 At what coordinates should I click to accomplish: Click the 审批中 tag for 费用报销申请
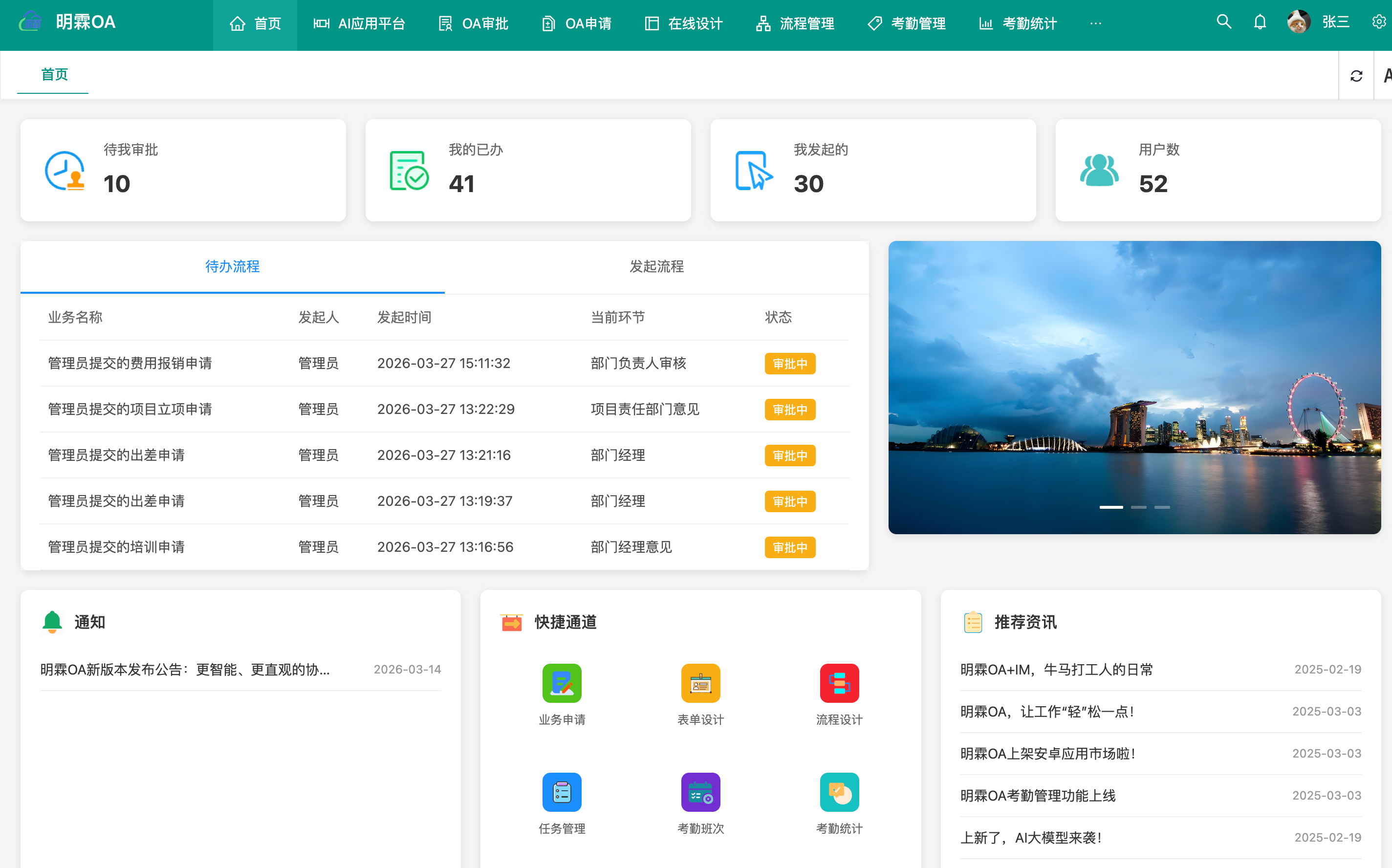[790, 364]
